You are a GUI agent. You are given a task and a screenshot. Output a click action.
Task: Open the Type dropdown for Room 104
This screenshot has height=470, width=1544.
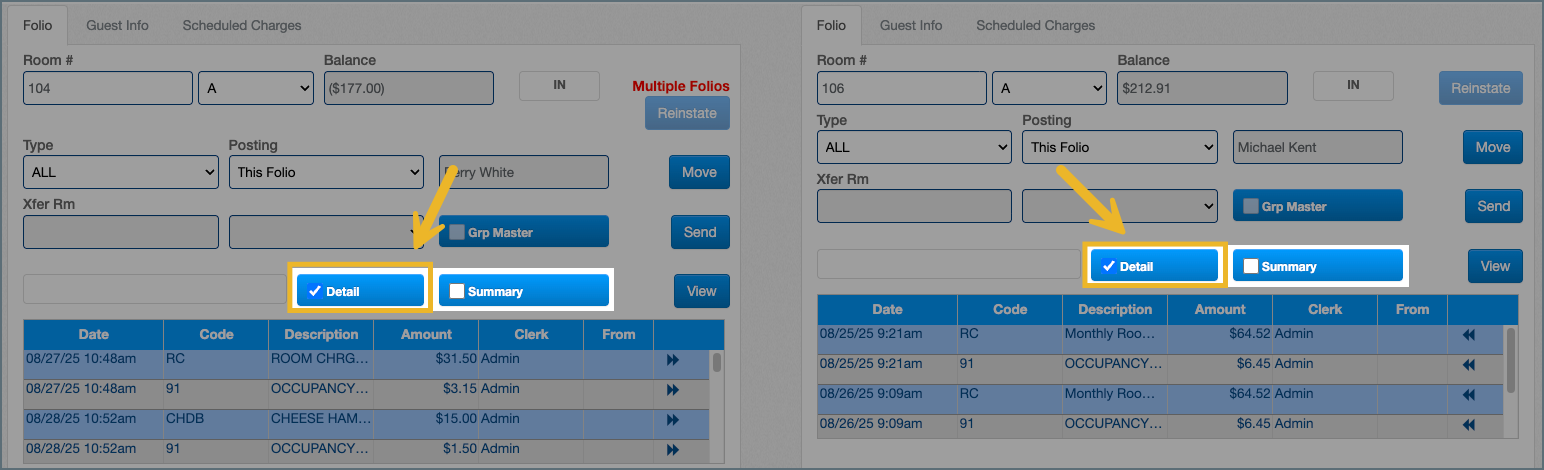click(x=120, y=172)
